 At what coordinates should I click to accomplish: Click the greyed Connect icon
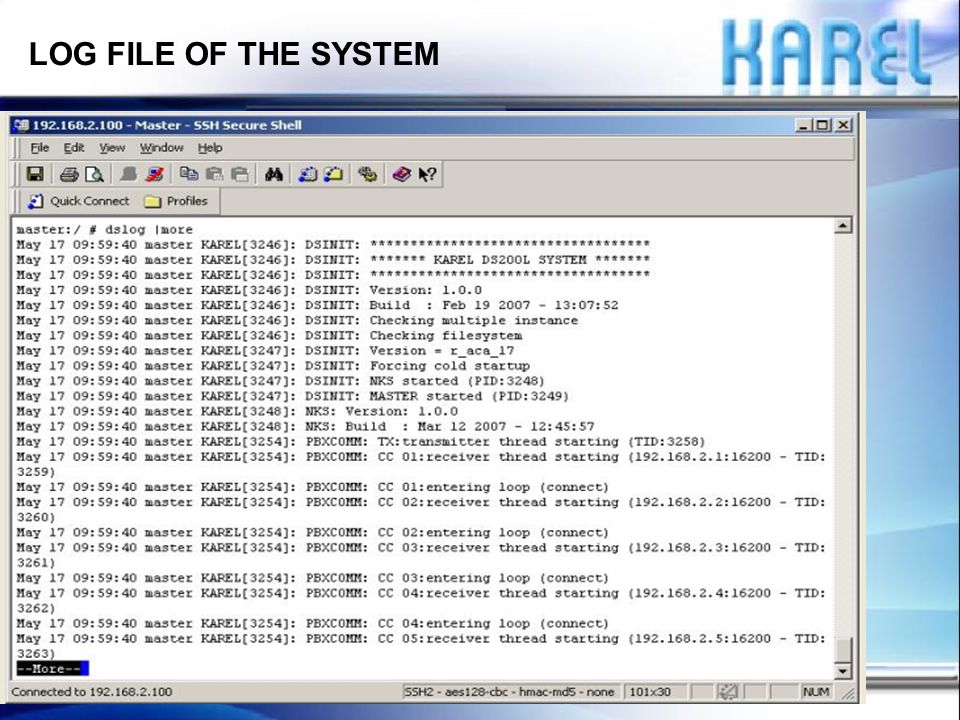point(129,174)
